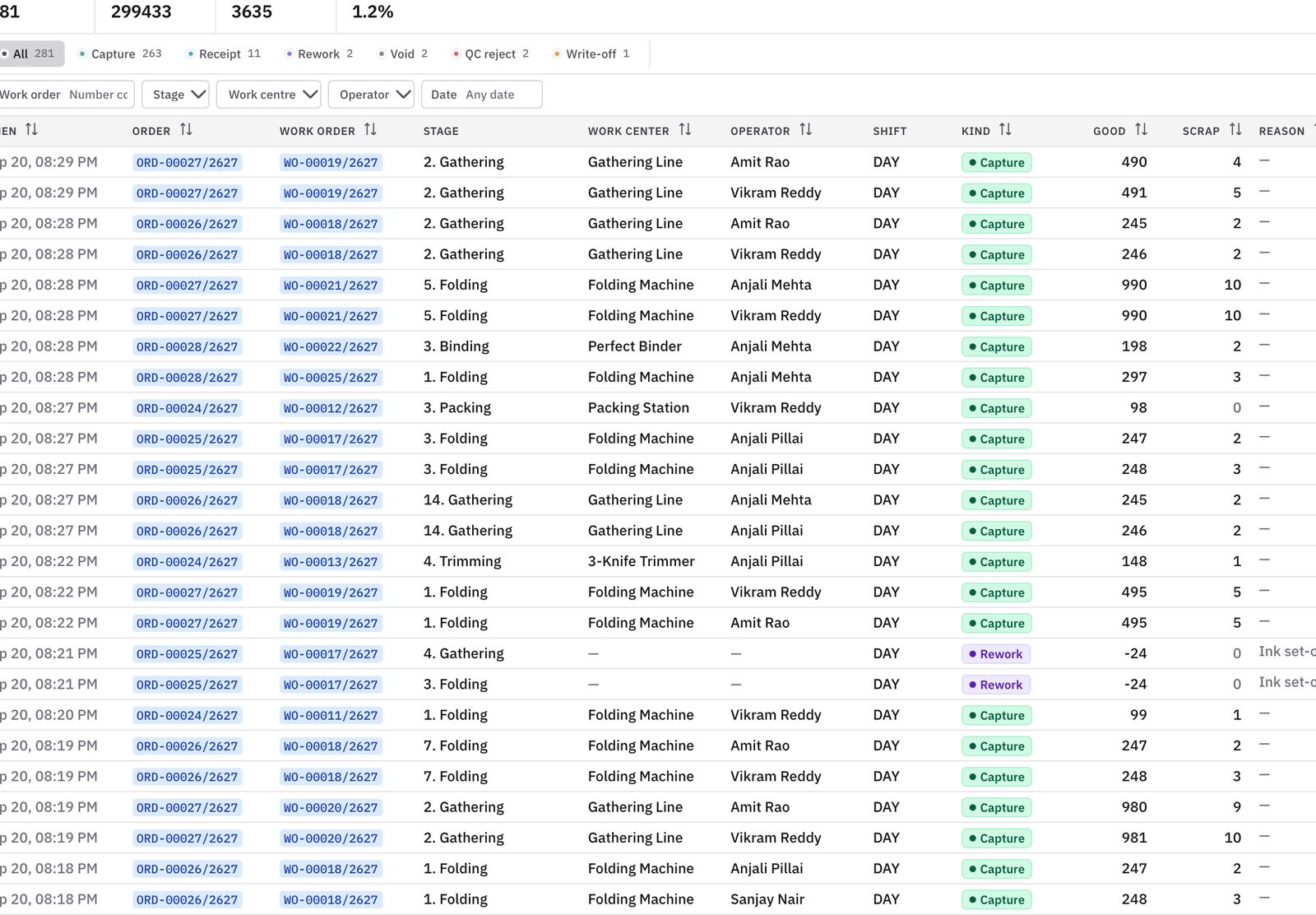Open work order WO-00025/2627
Viewport: 1316px width, 915px height.
pos(331,378)
